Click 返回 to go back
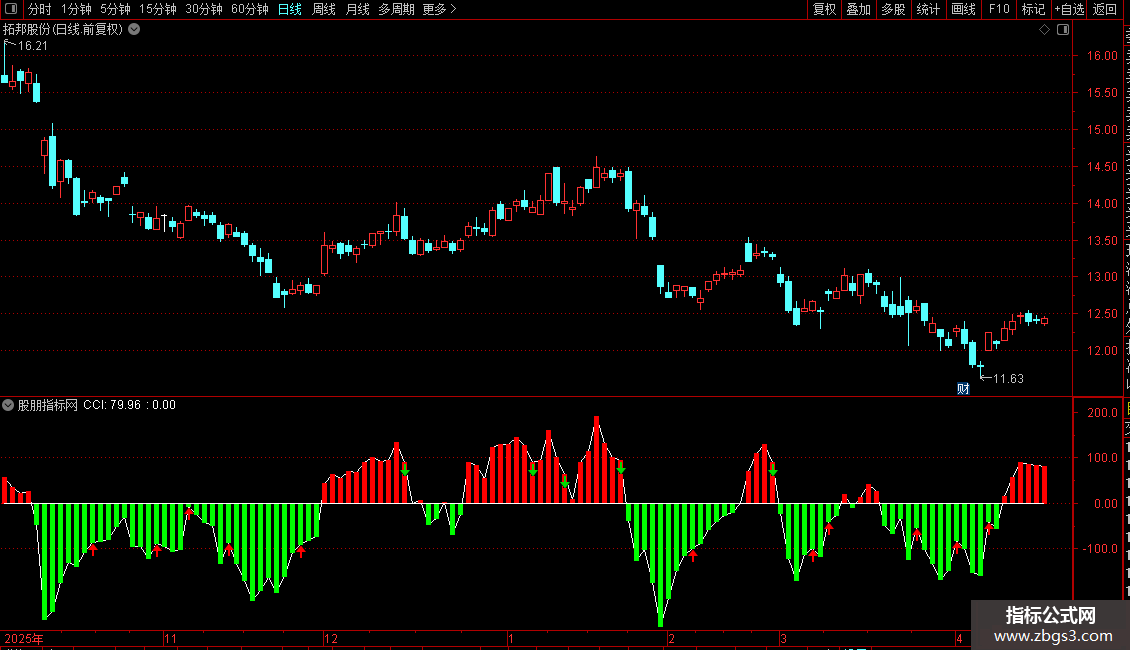1130x650 pixels. (x=1105, y=9)
